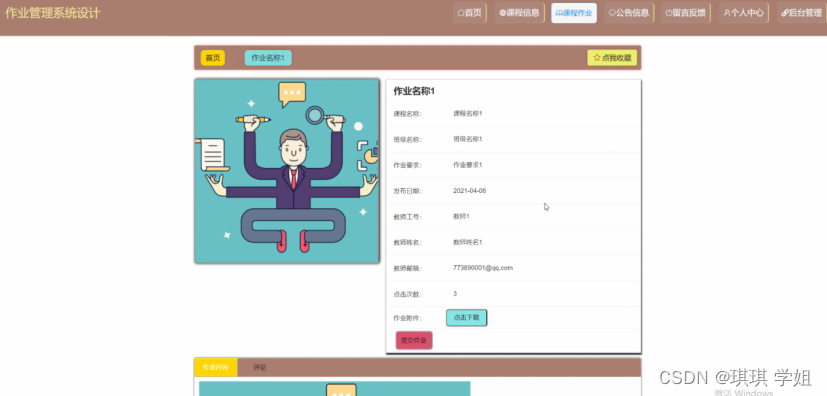
Task: Click the icon beside 课程信息
Action: pos(503,13)
